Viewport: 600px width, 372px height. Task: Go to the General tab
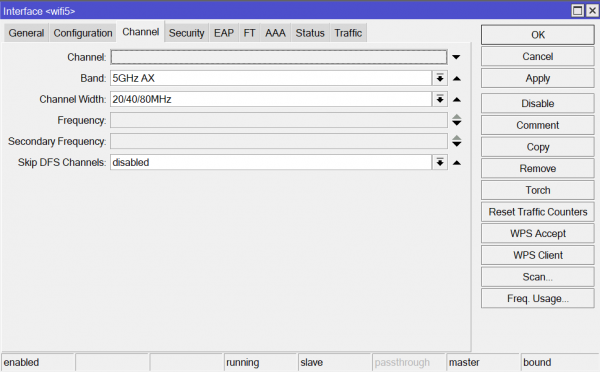tap(26, 33)
